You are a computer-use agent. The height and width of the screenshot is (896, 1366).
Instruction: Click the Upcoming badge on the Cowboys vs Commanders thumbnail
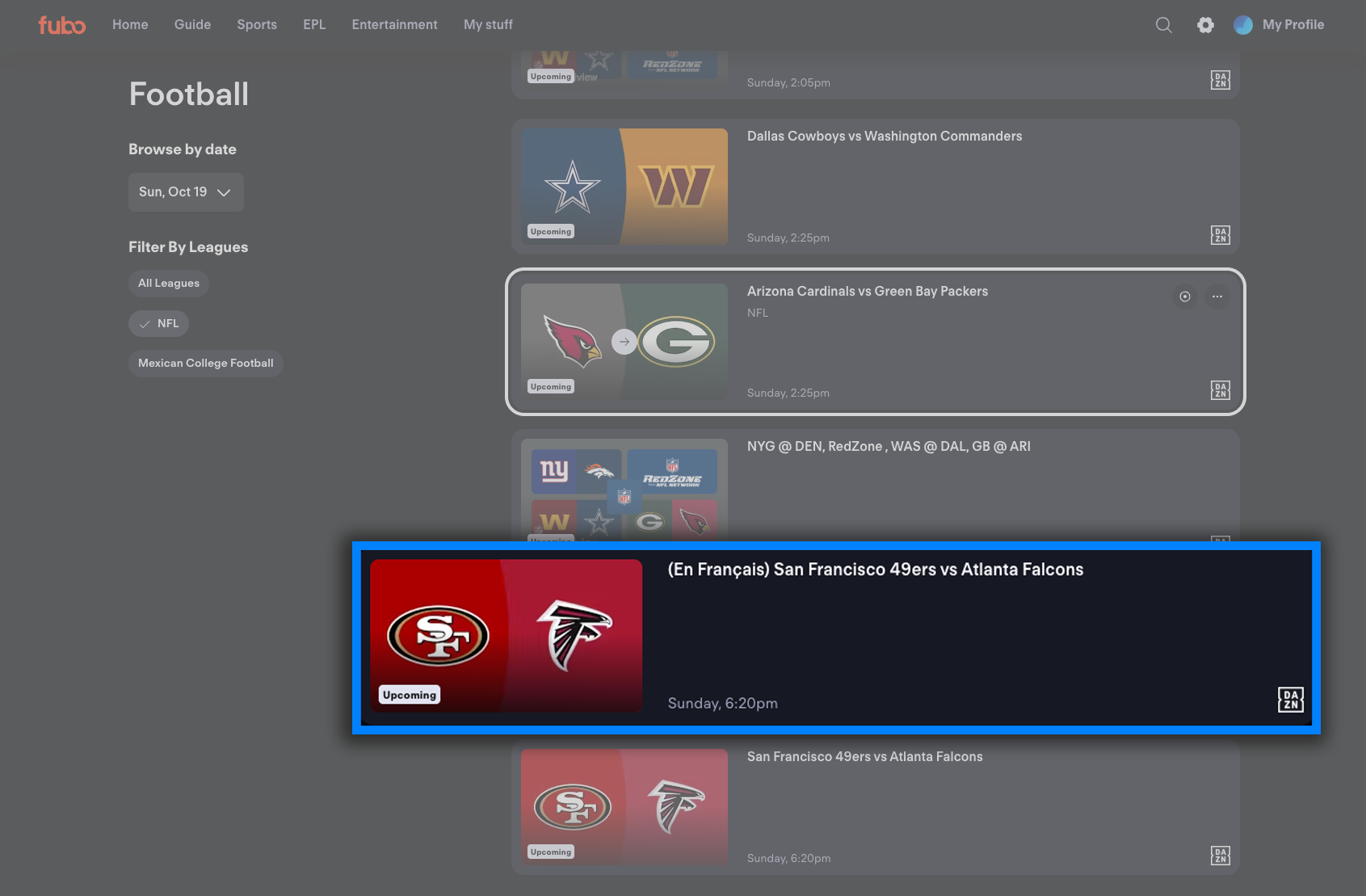click(x=551, y=232)
